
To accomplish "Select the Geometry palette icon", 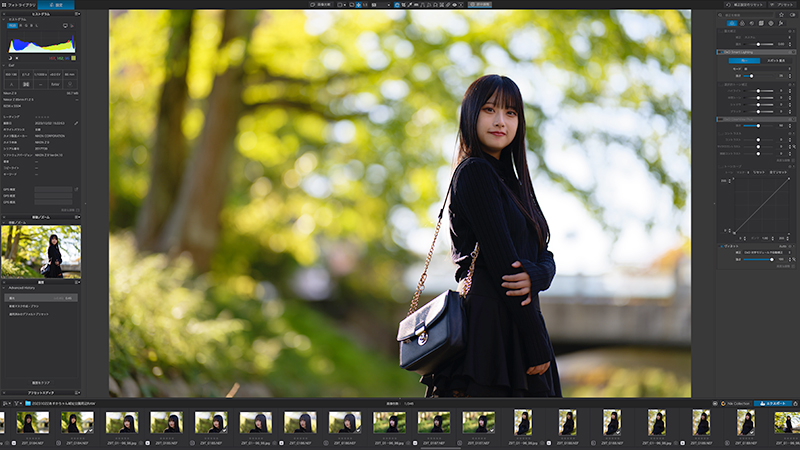I will coord(761,23).
